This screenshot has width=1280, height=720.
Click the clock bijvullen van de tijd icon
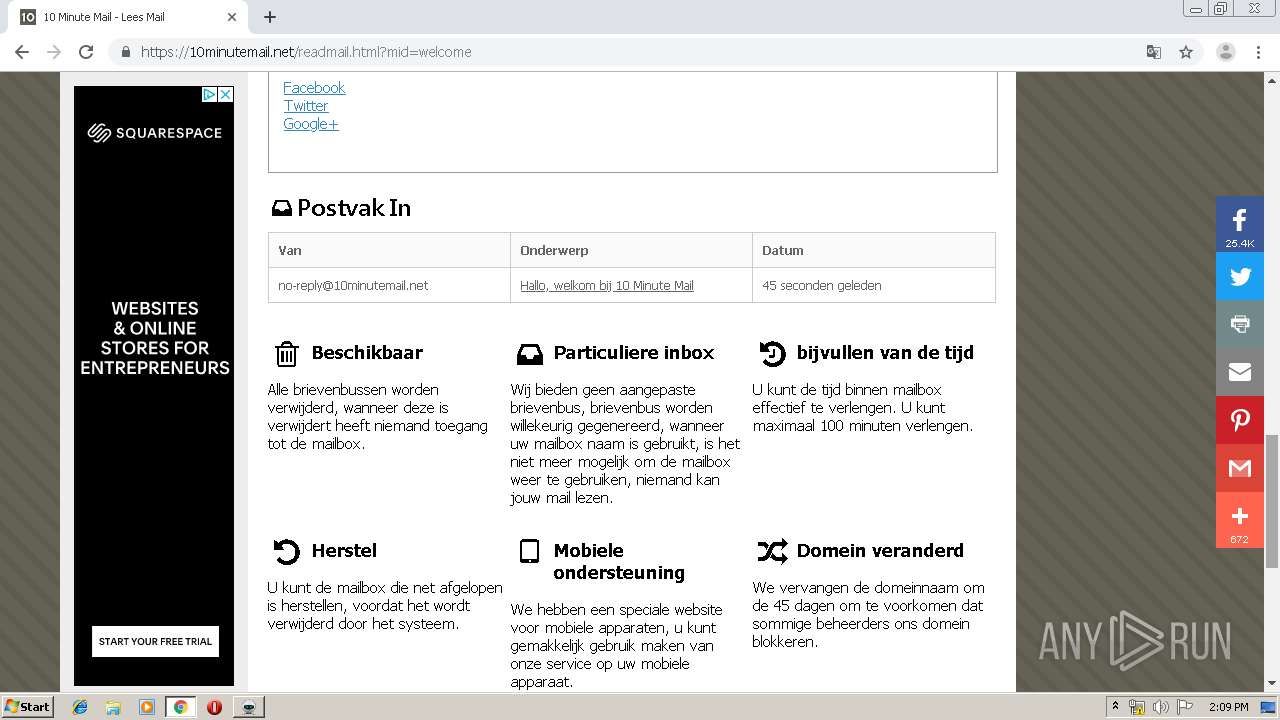point(772,353)
